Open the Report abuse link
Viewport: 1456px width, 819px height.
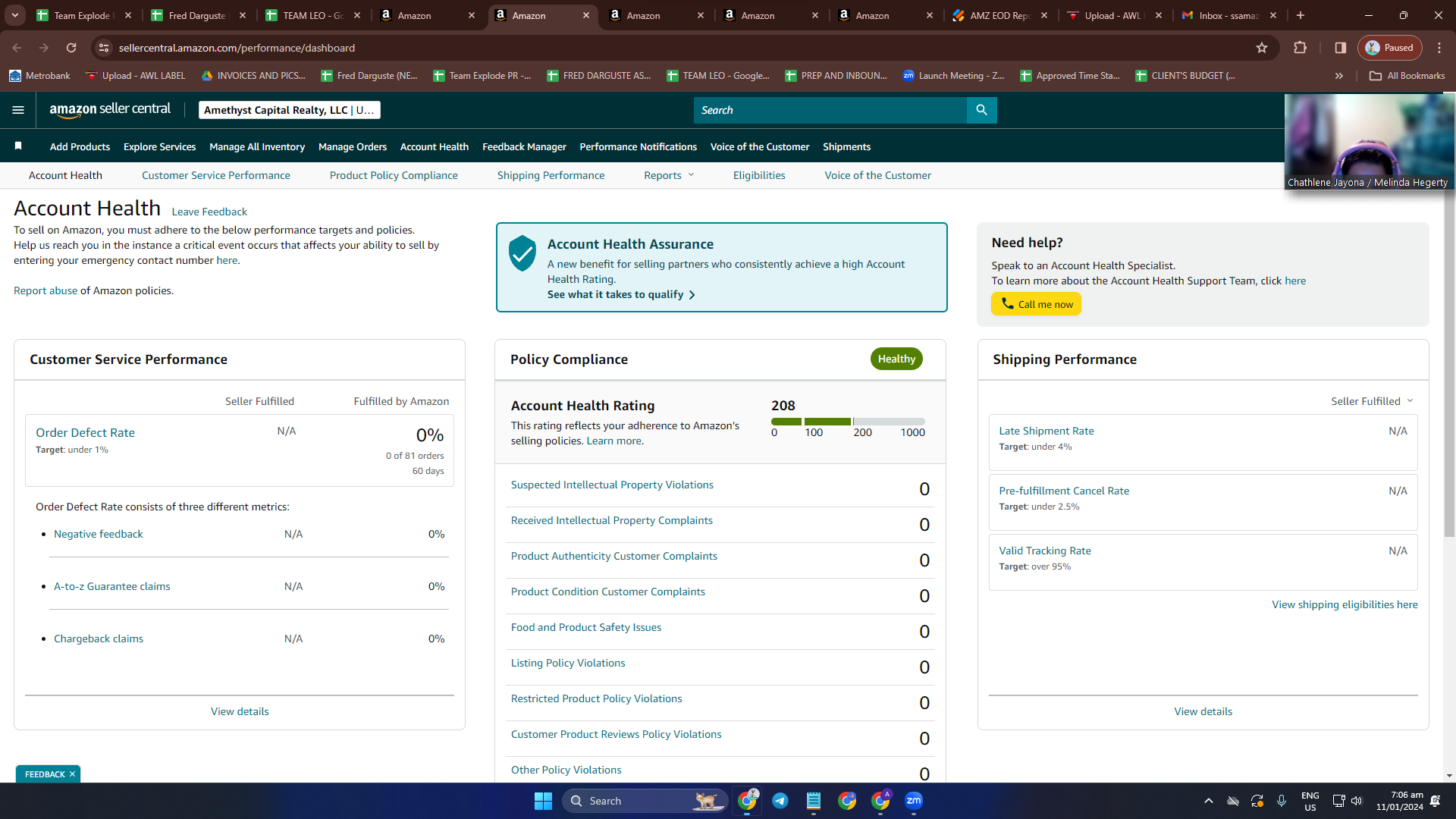tap(45, 290)
